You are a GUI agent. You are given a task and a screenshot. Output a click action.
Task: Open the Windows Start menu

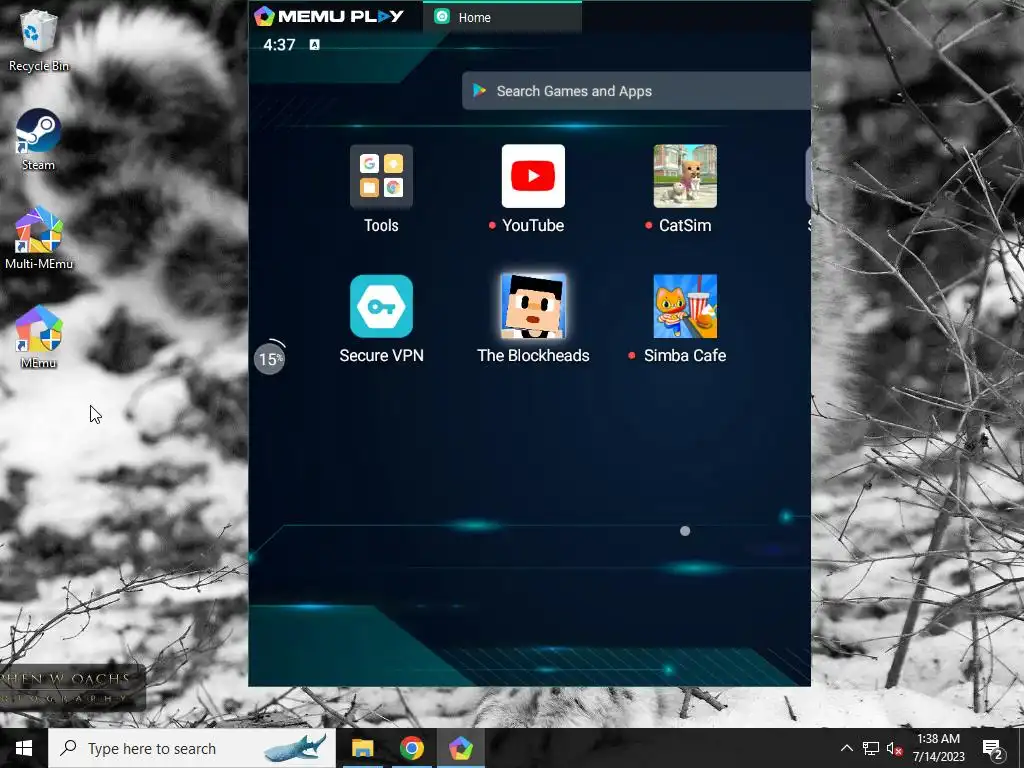pos(24,748)
